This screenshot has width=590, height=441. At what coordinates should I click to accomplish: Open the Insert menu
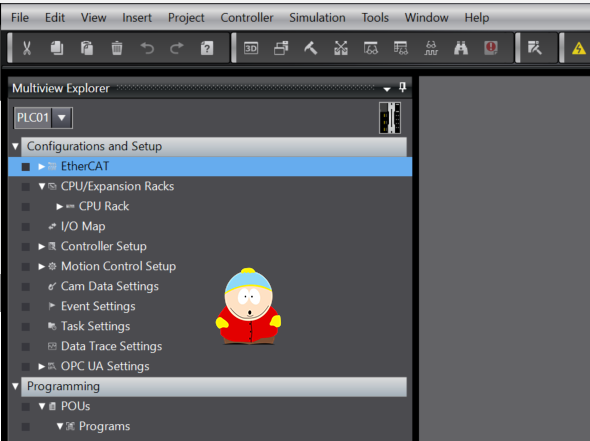coord(137,18)
